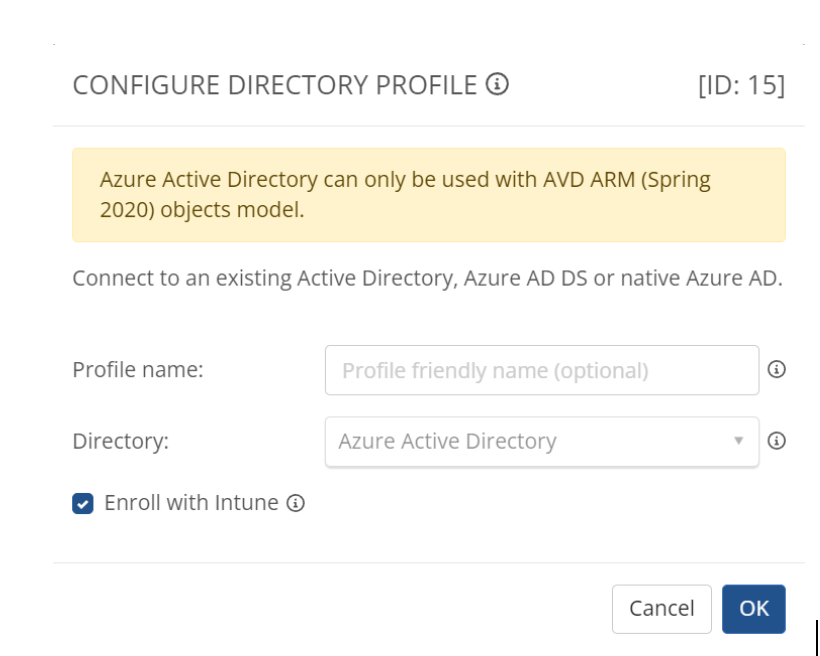Click the Configure Directory Profile heading text
The image size is (820, 656).
pos(275,86)
